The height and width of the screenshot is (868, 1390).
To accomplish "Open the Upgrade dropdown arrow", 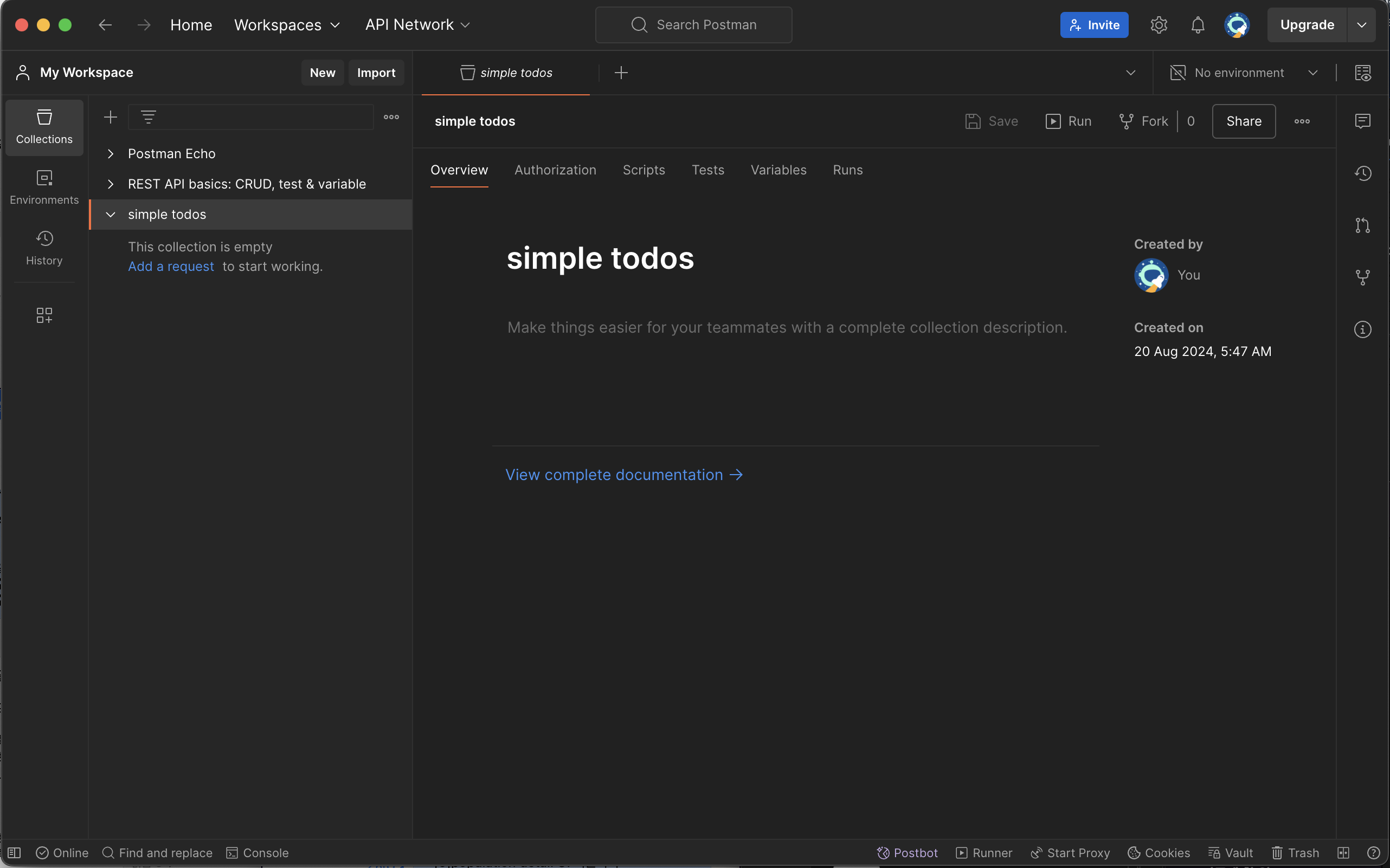I will [x=1361, y=25].
